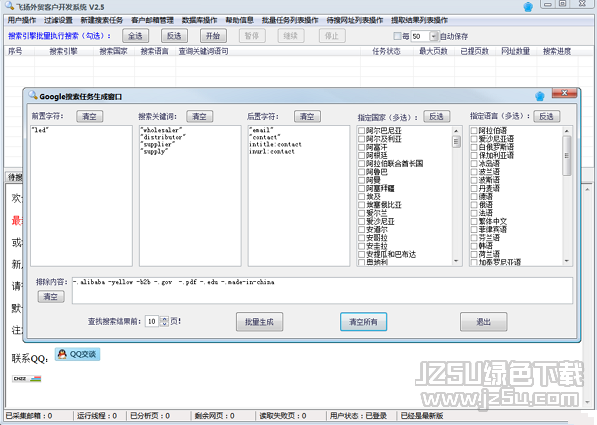This screenshot has width=597, height=425.
Task: Enable the 自动保存 checkbox
Action: pyautogui.click(x=397, y=36)
